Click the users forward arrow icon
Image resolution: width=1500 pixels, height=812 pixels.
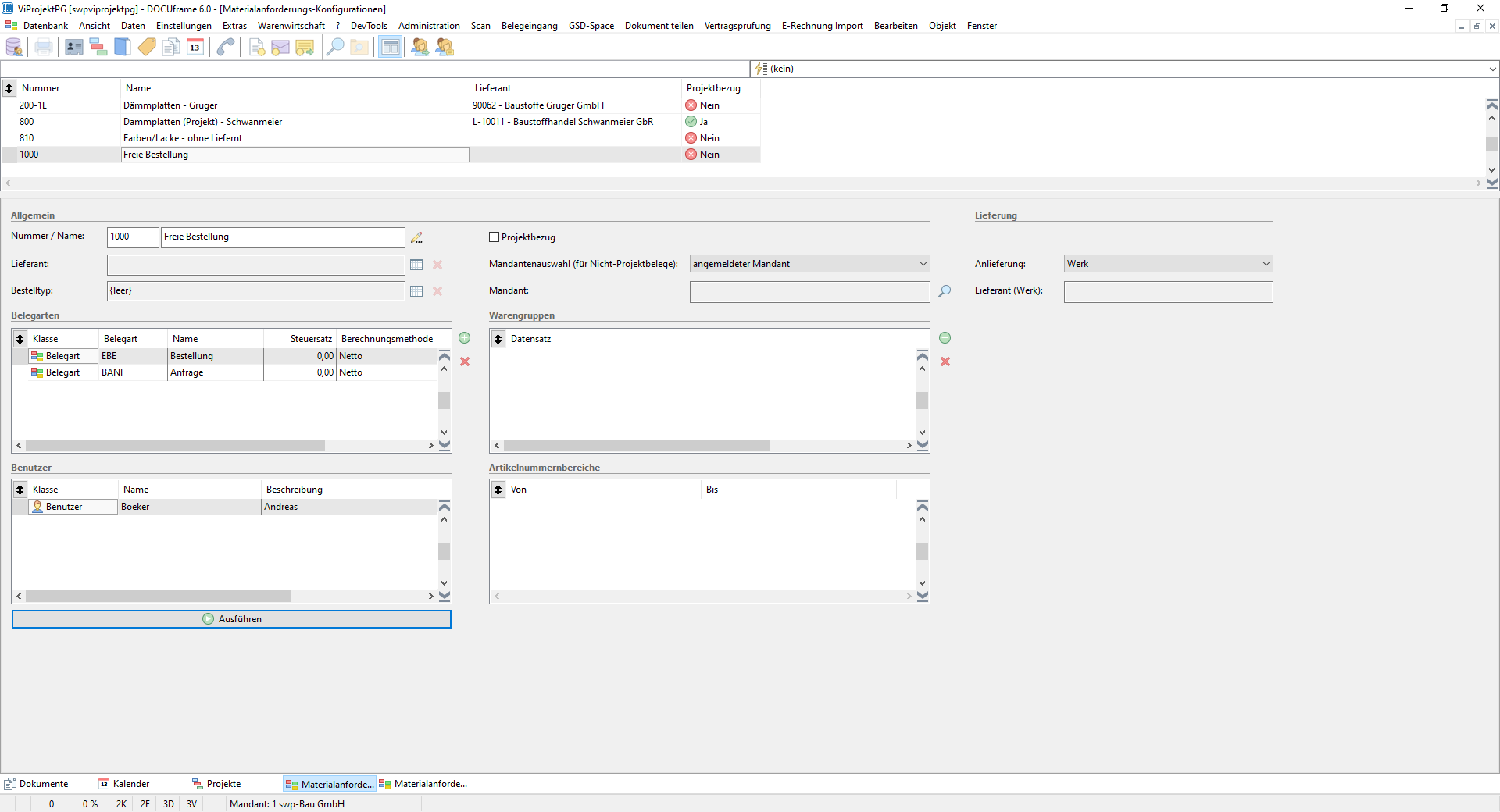click(420, 48)
